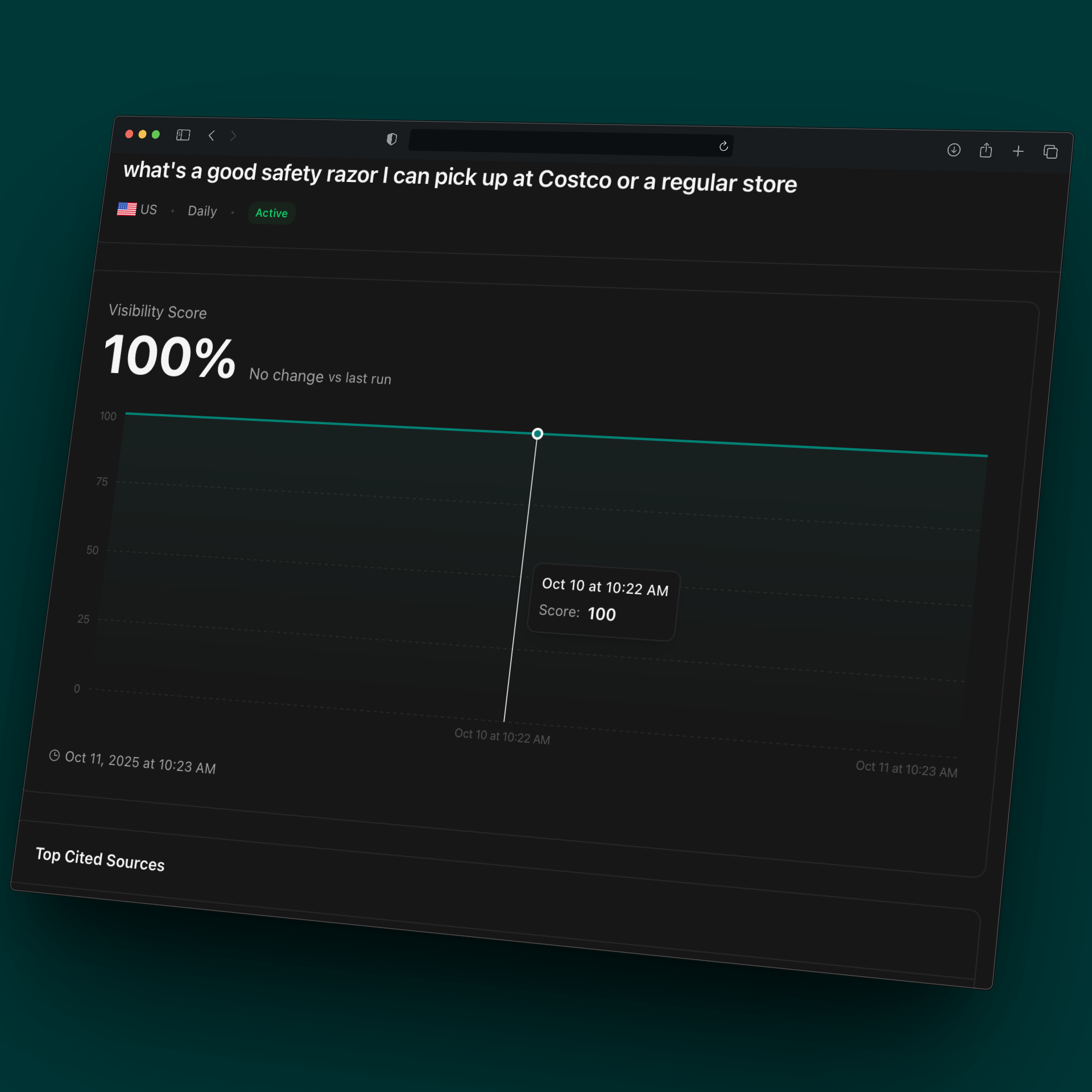
Task: Click the Oct 11 at 10:23 AM axis label
Action: click(906, 769)
